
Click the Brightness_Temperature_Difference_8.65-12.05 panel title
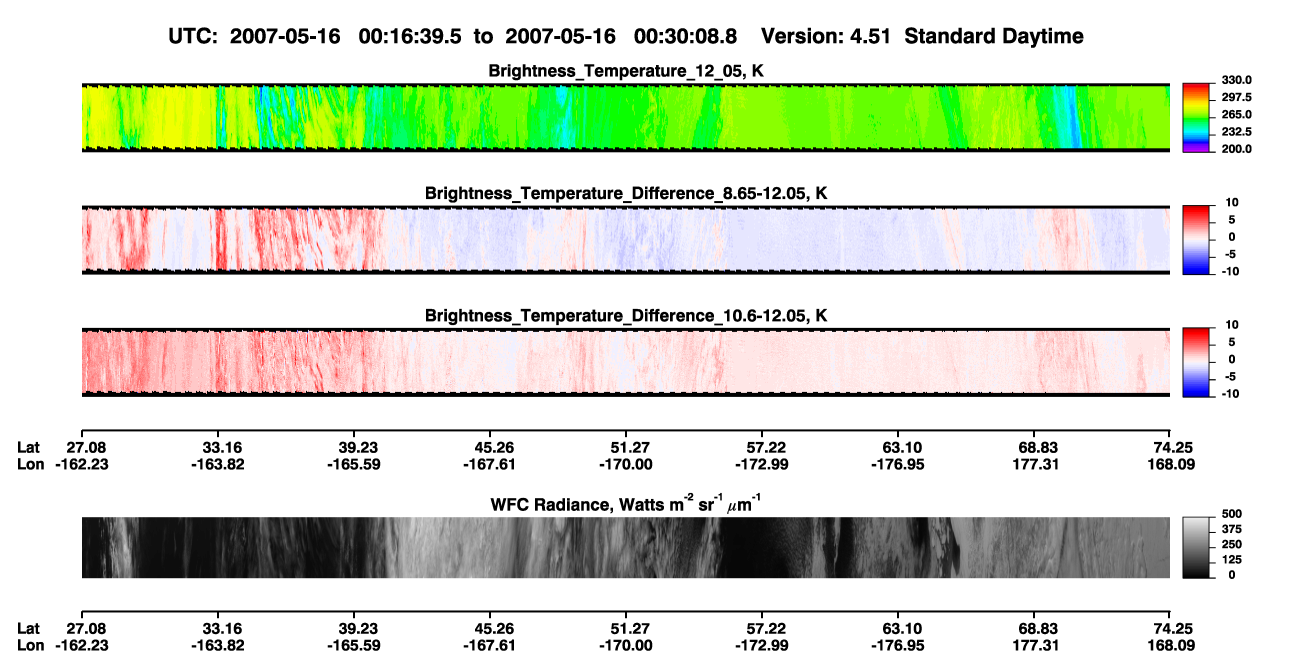coord(626,193)
